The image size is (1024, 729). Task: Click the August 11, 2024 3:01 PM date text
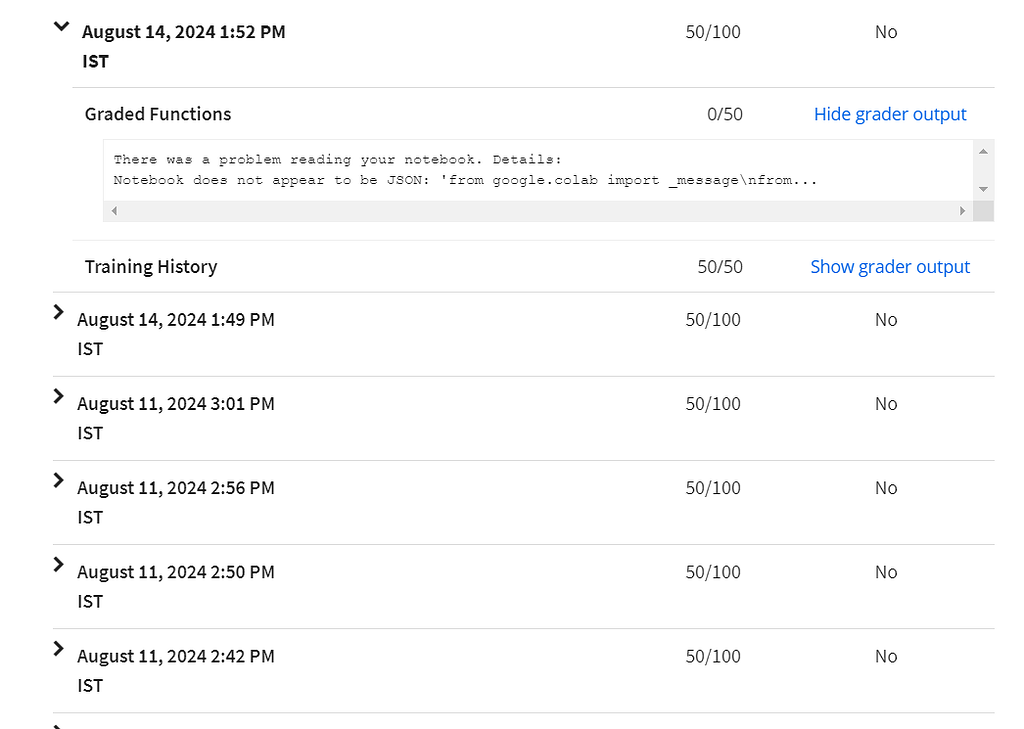coord(176,404)
